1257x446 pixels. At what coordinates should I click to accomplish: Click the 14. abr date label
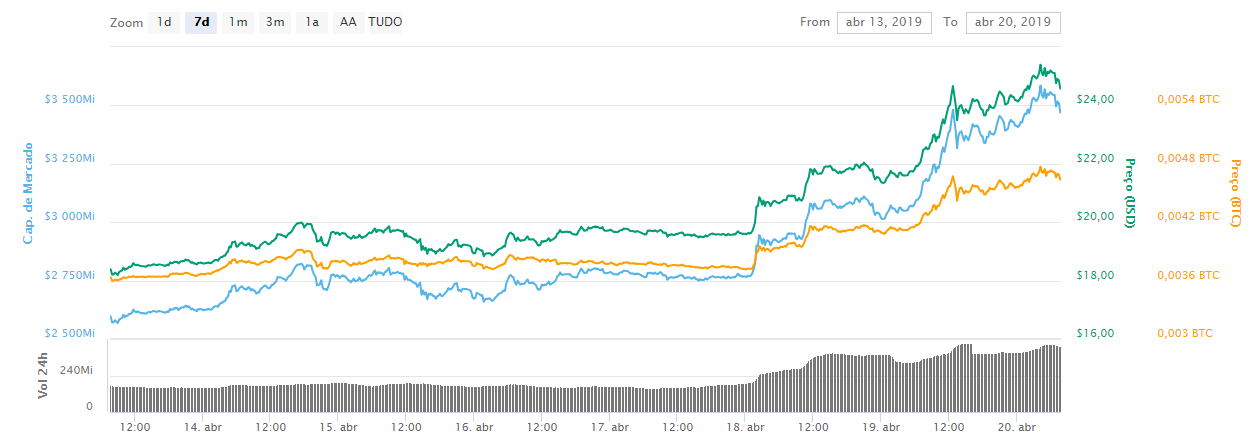(x=203, y=427)
